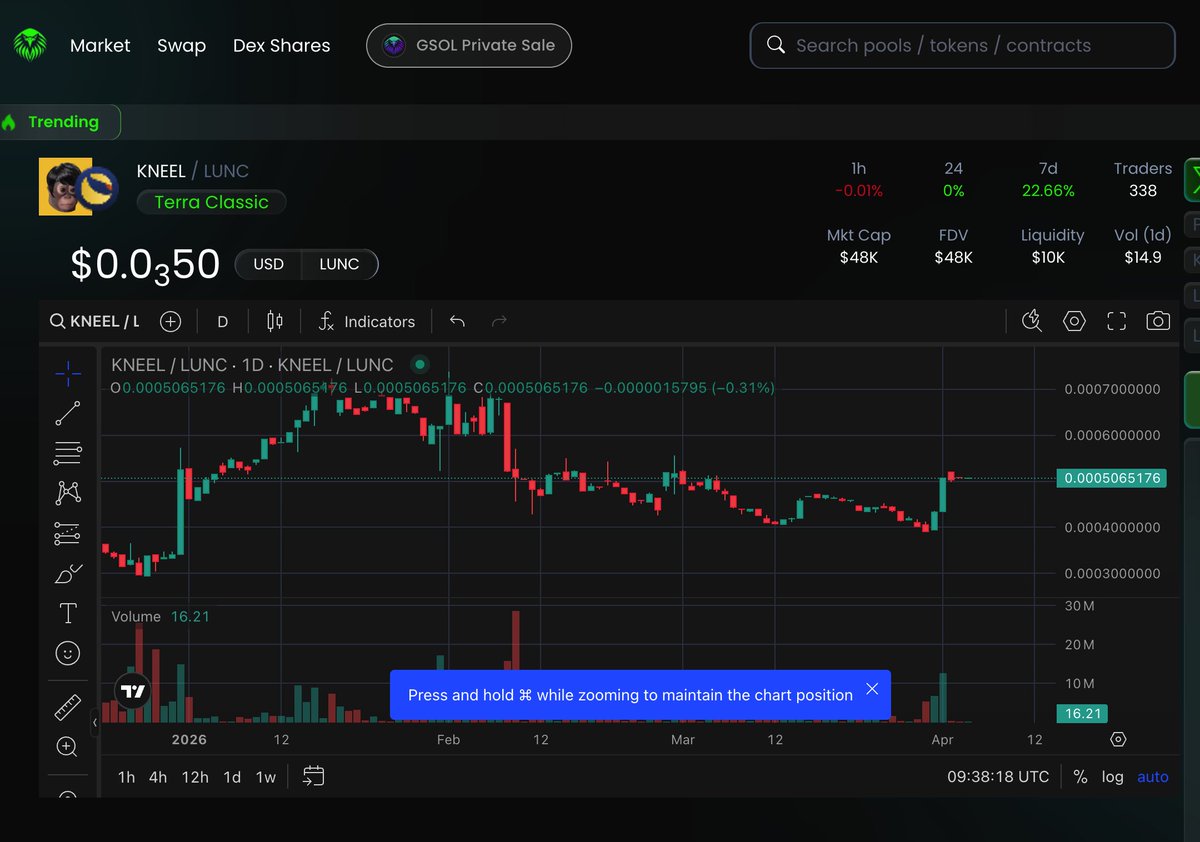
Task: Select the magnifier zoom-in tool
Action: point(68,747)
